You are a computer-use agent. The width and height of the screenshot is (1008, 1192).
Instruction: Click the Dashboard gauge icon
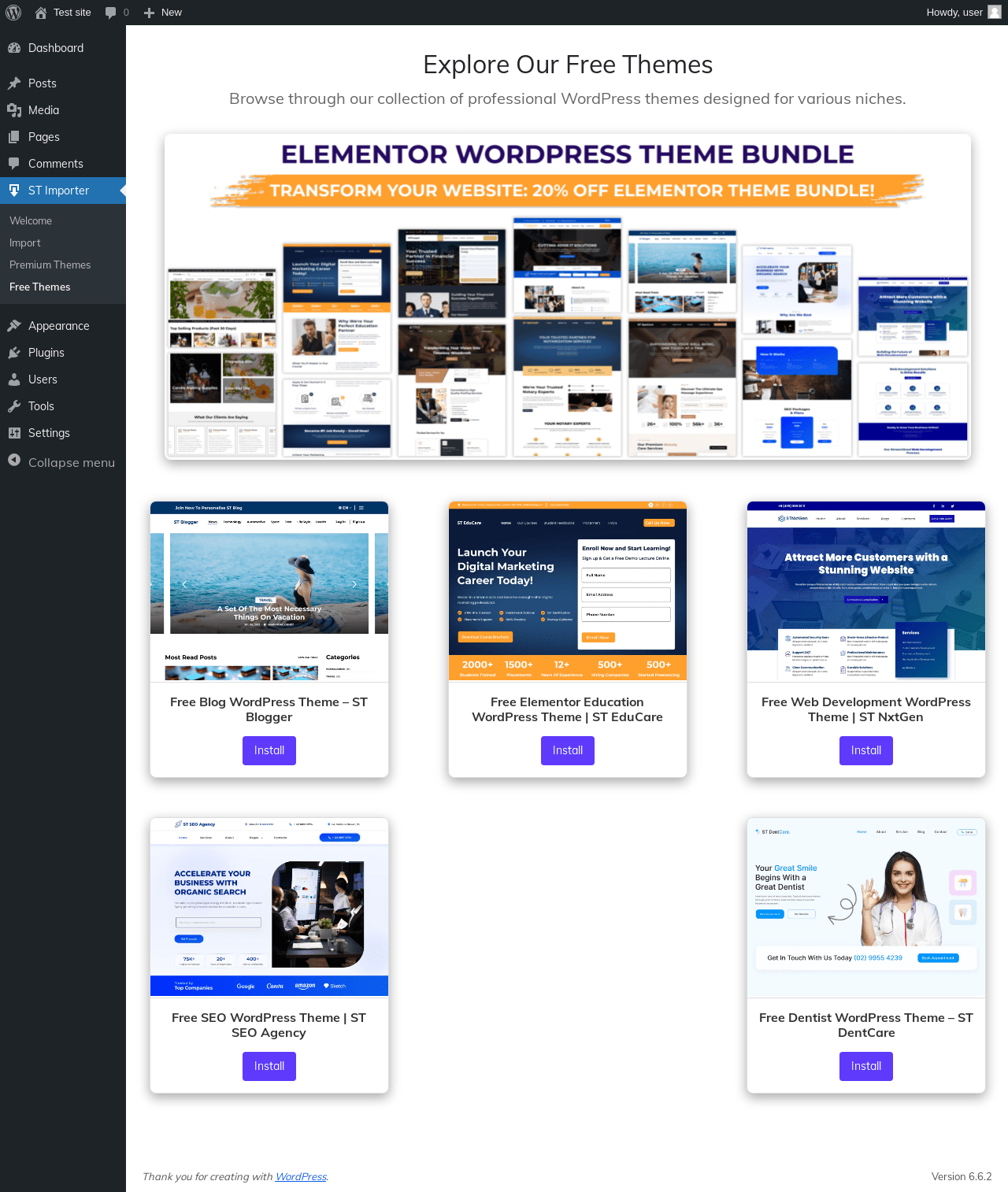point(14,48)
